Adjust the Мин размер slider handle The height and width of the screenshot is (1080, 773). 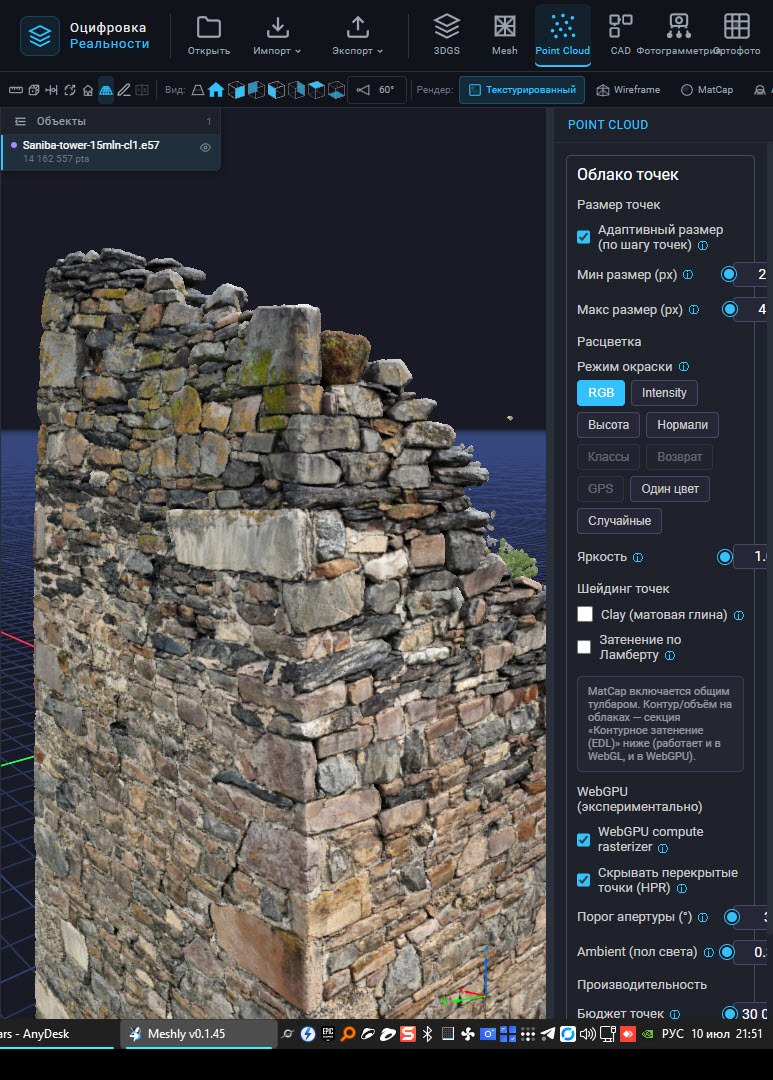click(728, 274)
